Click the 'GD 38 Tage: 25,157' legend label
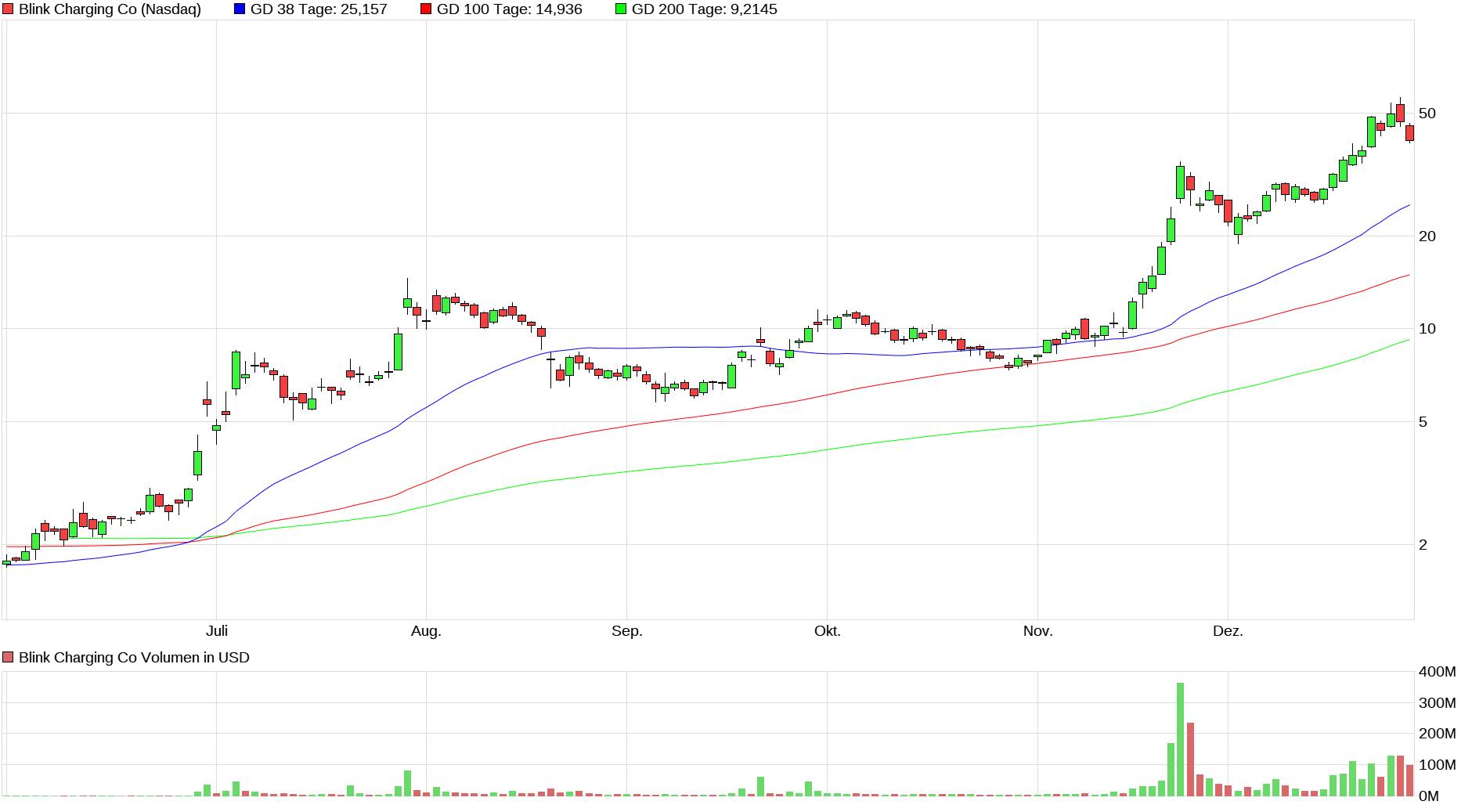This screenshot has width=1472, height=812. 319,9
